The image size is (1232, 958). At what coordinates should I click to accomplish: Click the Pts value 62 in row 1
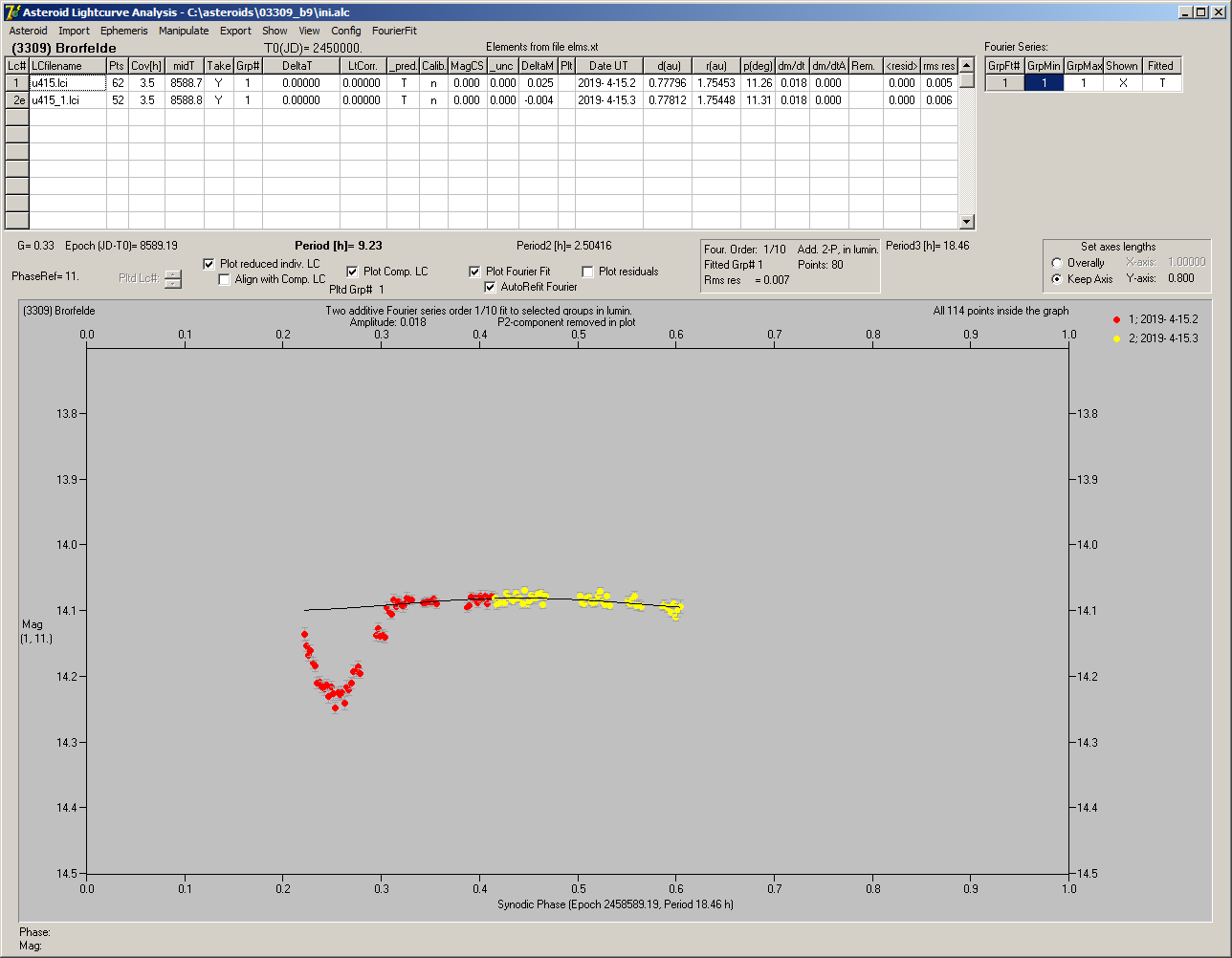(118, 83)
